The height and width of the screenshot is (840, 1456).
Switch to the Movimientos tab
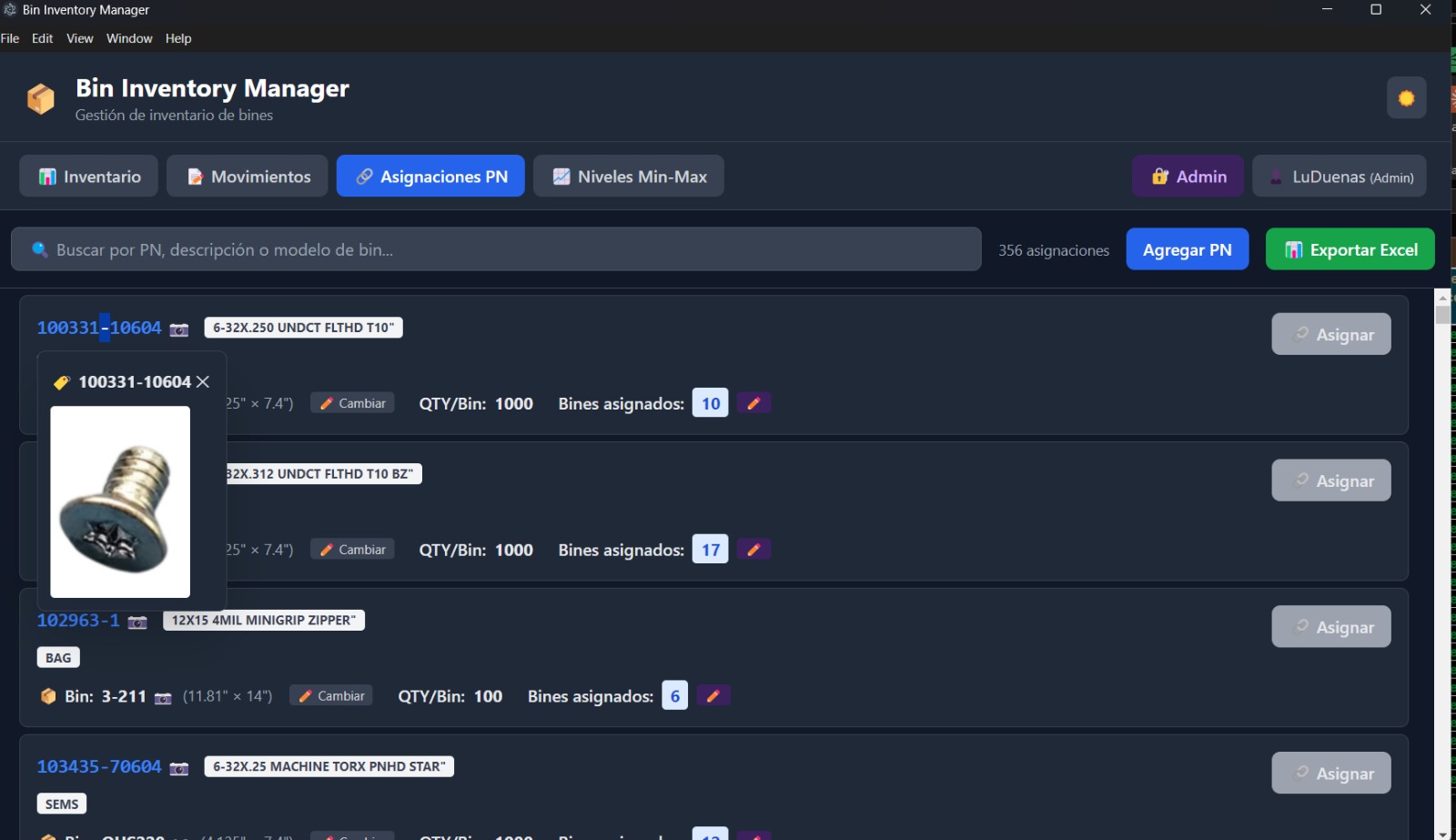[x=248, y=177]
